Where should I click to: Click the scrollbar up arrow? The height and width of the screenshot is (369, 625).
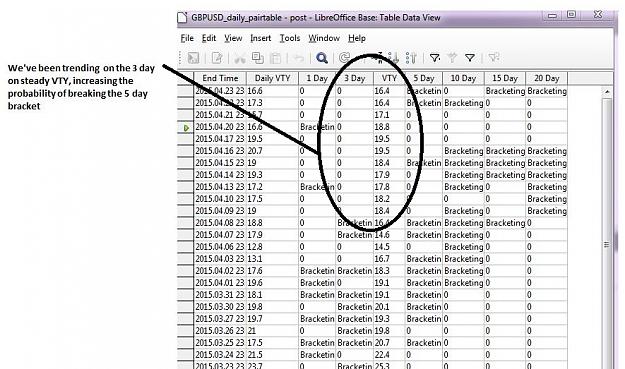(607, 92)
